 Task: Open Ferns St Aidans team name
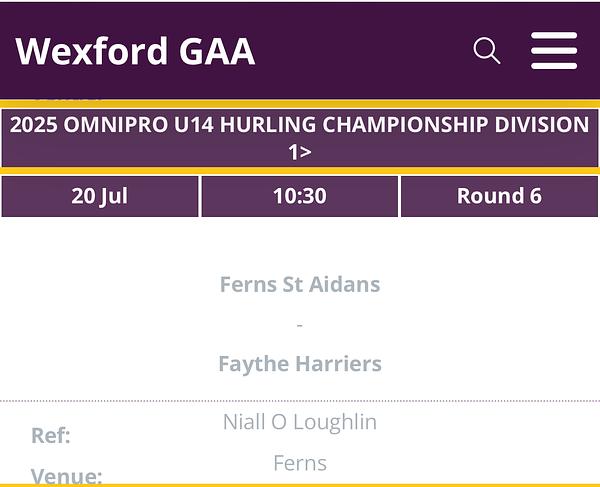click(x=300, y=284)
